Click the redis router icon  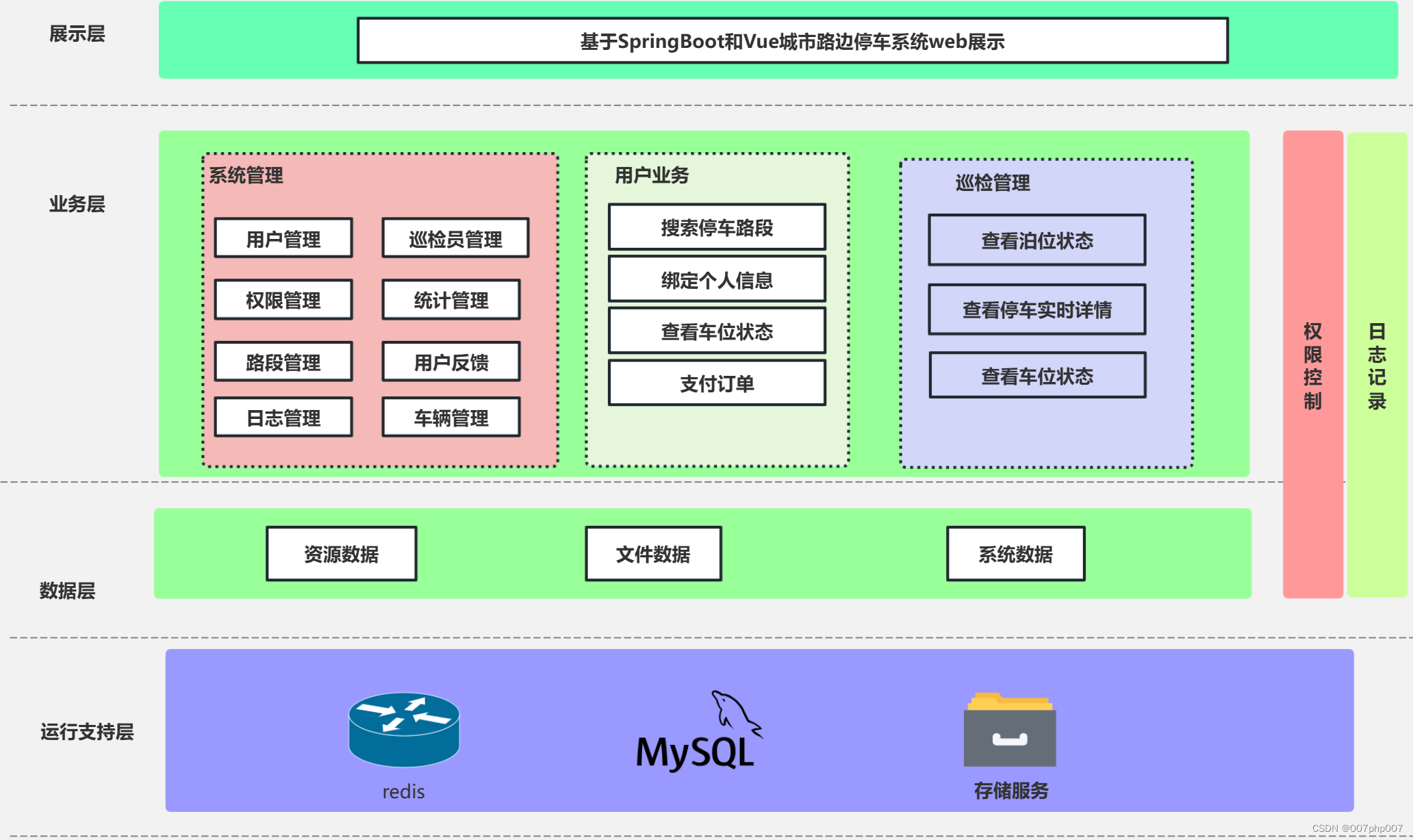404,729
